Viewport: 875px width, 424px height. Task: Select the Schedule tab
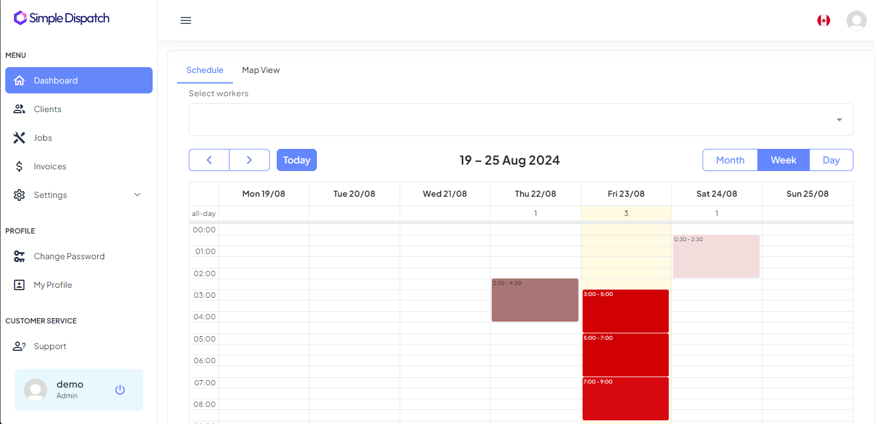click(x=205, y=70)
